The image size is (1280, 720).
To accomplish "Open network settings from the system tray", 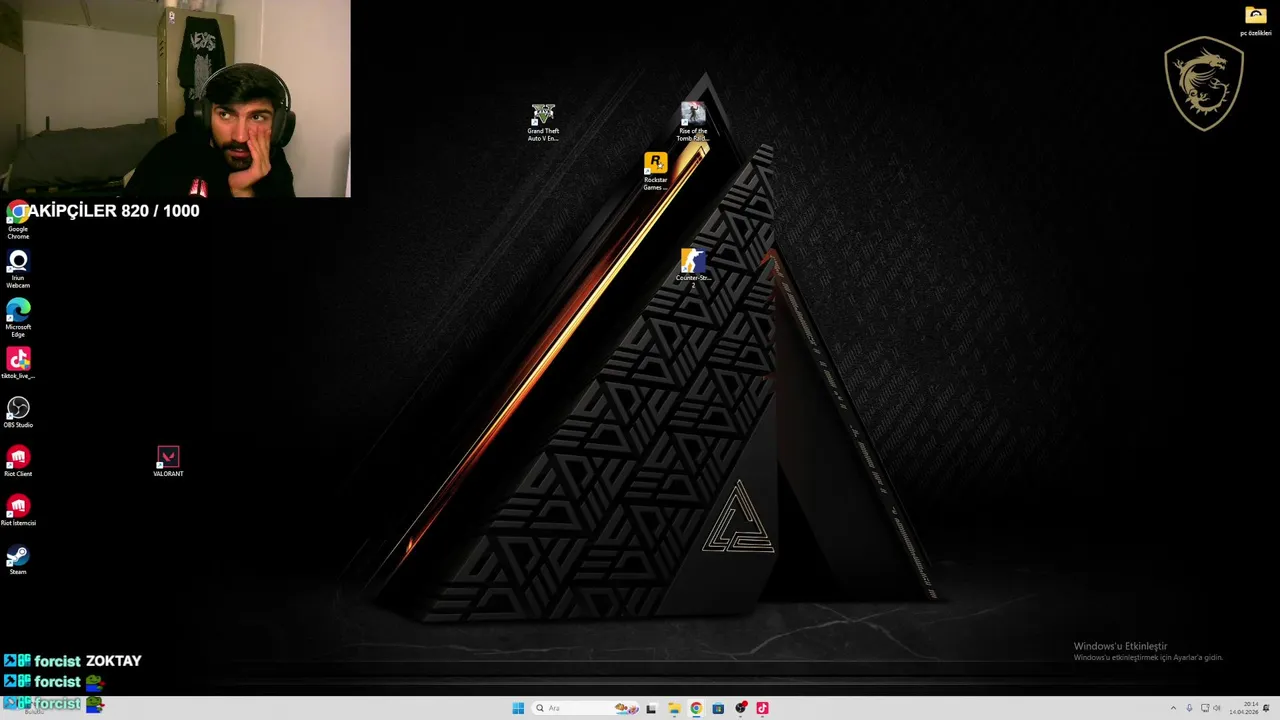I will click(x=1204, y=708).
